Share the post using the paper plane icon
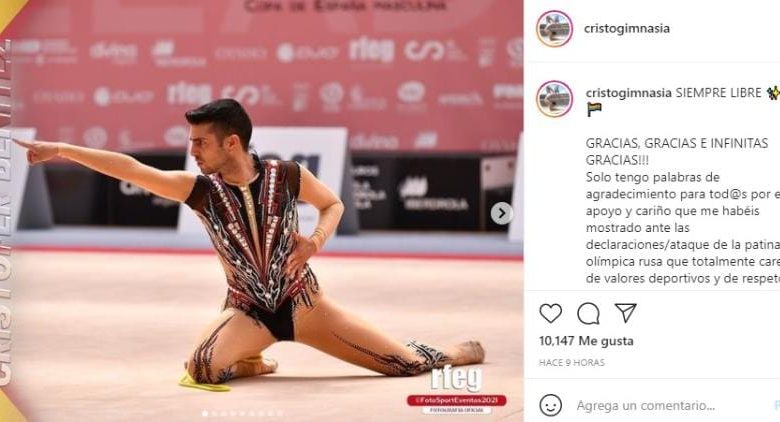 [x=625, y=313]
